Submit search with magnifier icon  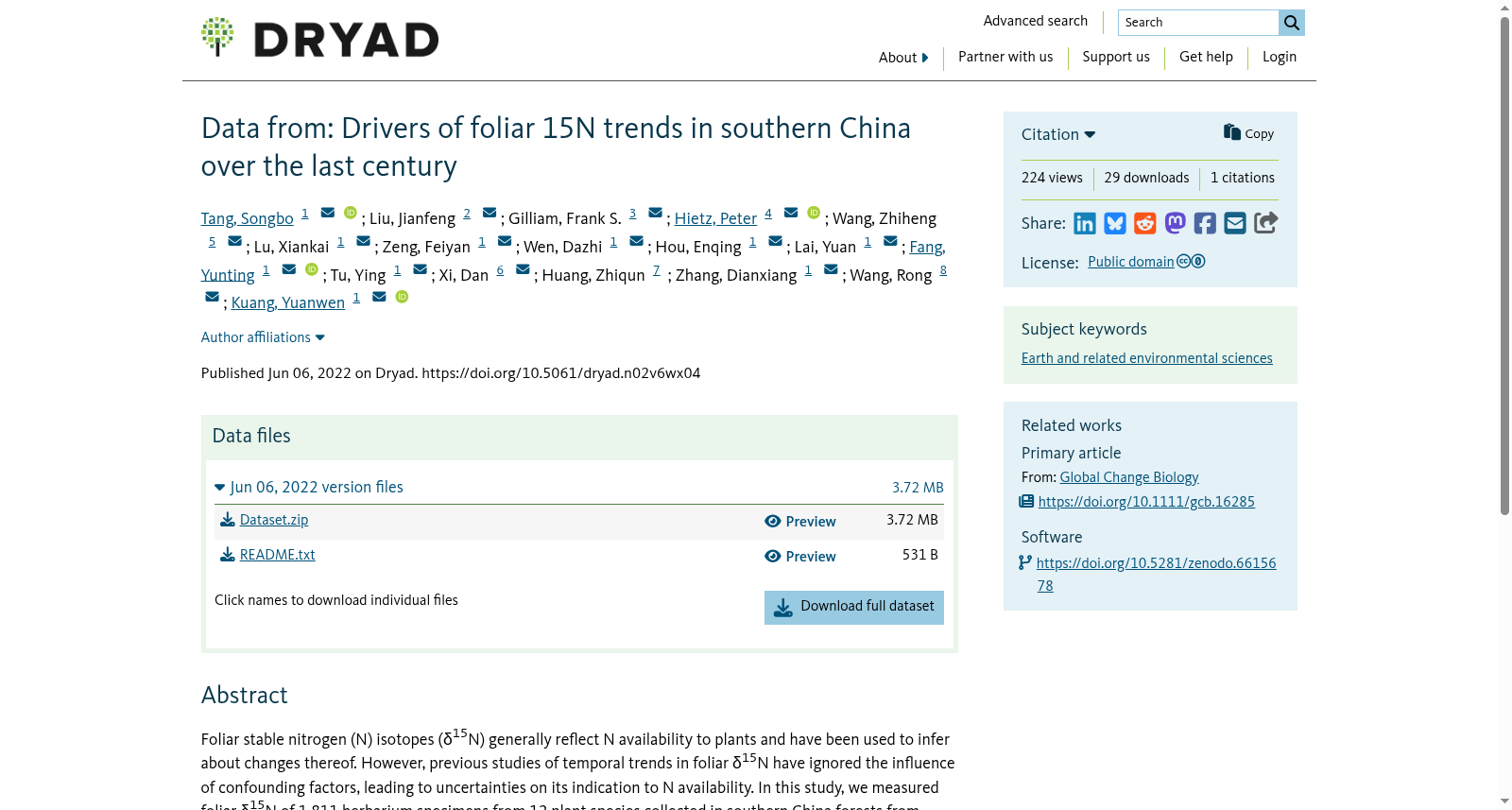pos(1291,23)
